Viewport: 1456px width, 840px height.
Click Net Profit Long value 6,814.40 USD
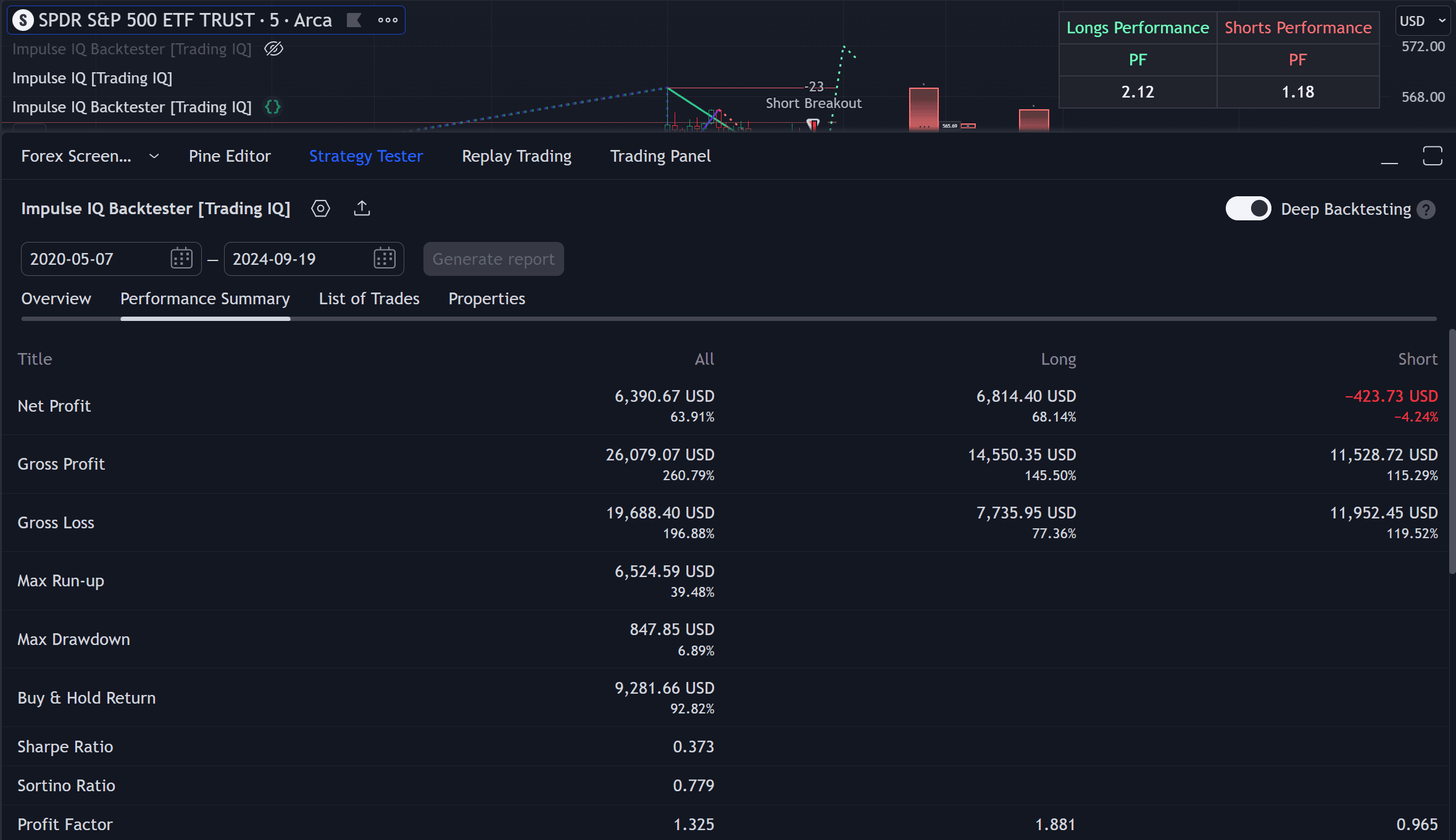pyautogui.click(x=1026, y=396)
